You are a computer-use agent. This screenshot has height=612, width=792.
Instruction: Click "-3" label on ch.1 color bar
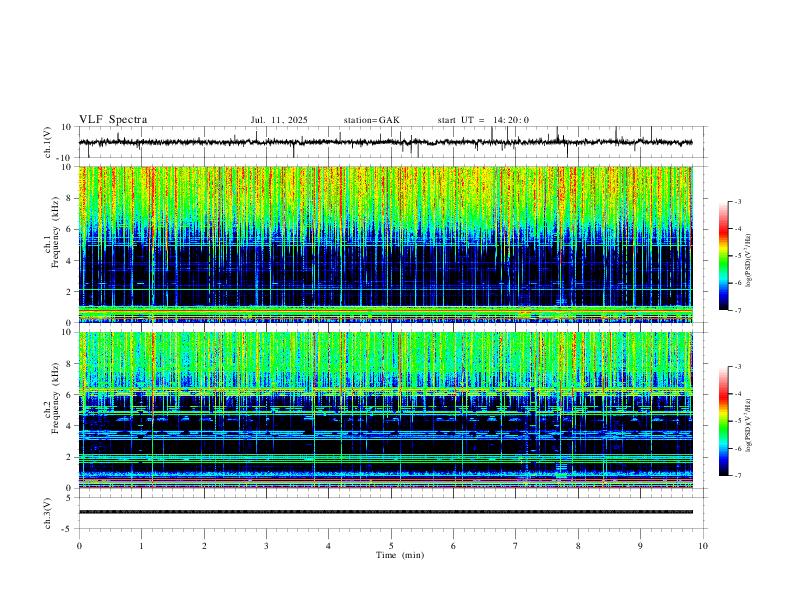coord(738,201)
